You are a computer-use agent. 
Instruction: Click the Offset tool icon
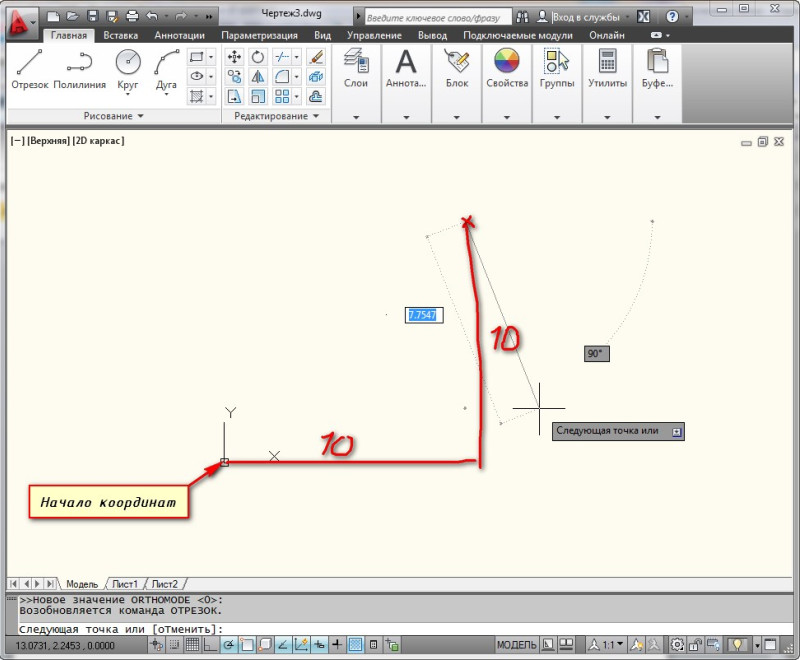(316, 96)
